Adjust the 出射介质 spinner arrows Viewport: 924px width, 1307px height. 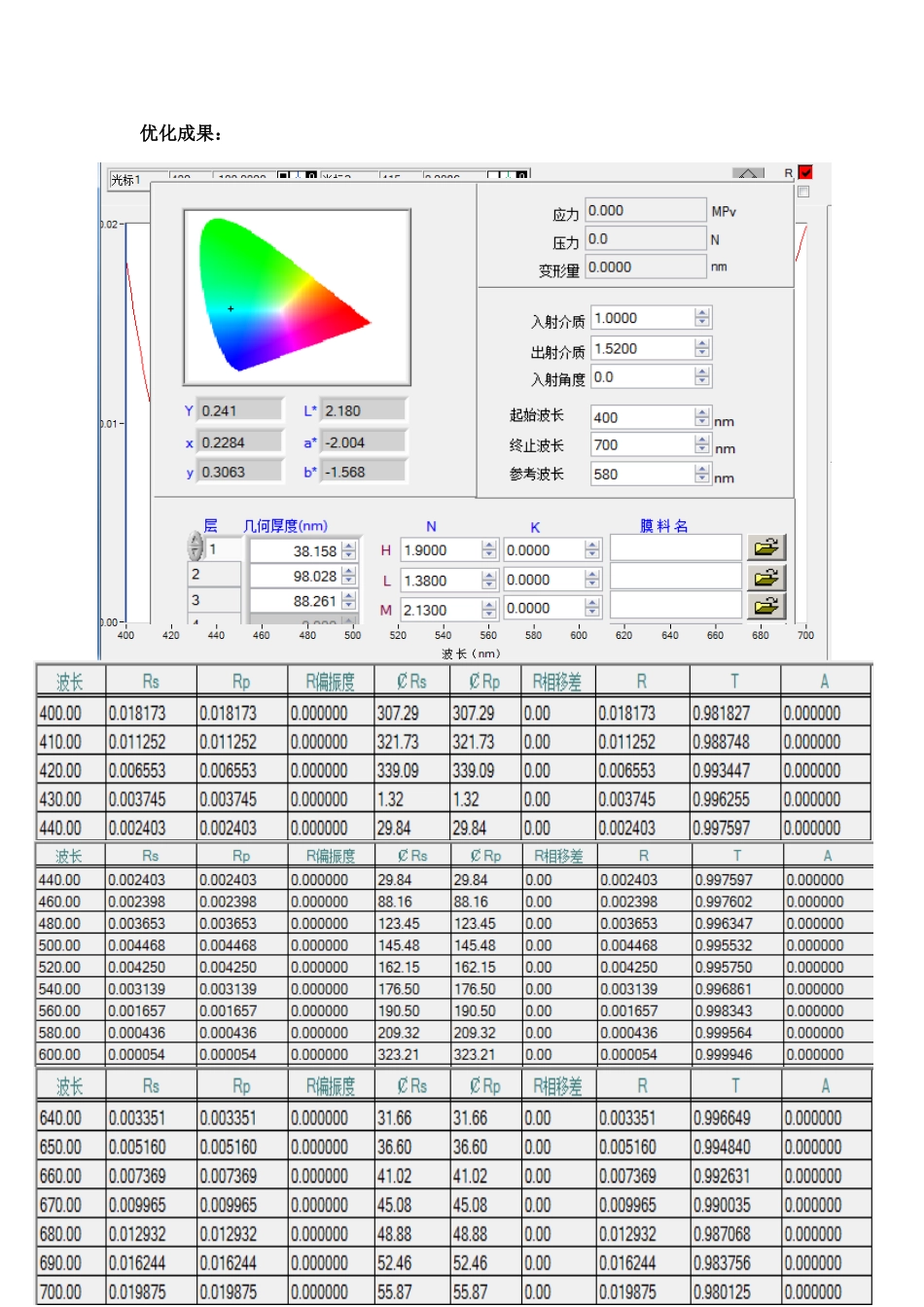click(703, 348)
